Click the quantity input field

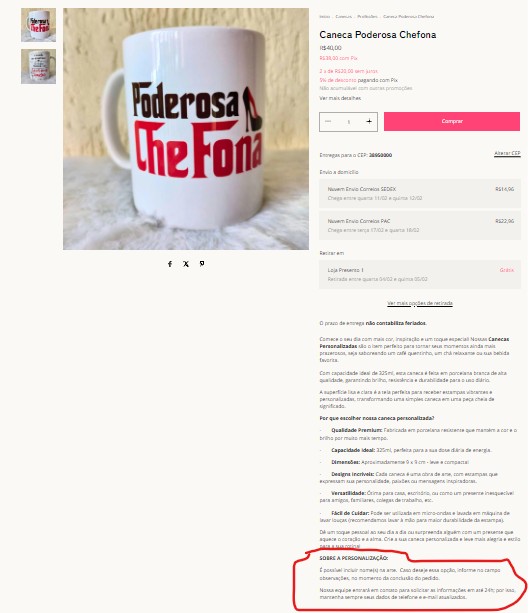coord(348,122)
